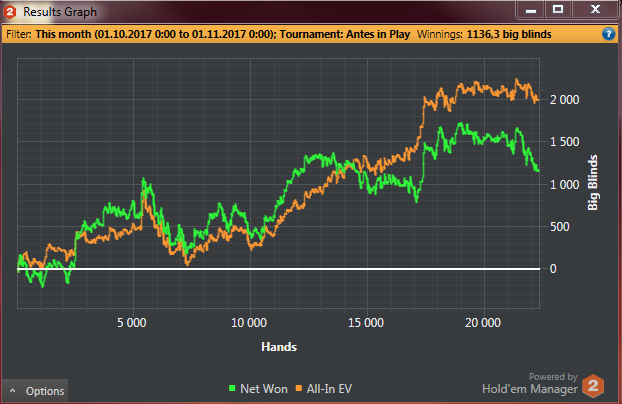Expand the Options panel
The height and width of the screenshot is (404, 622).
[35, 391]
